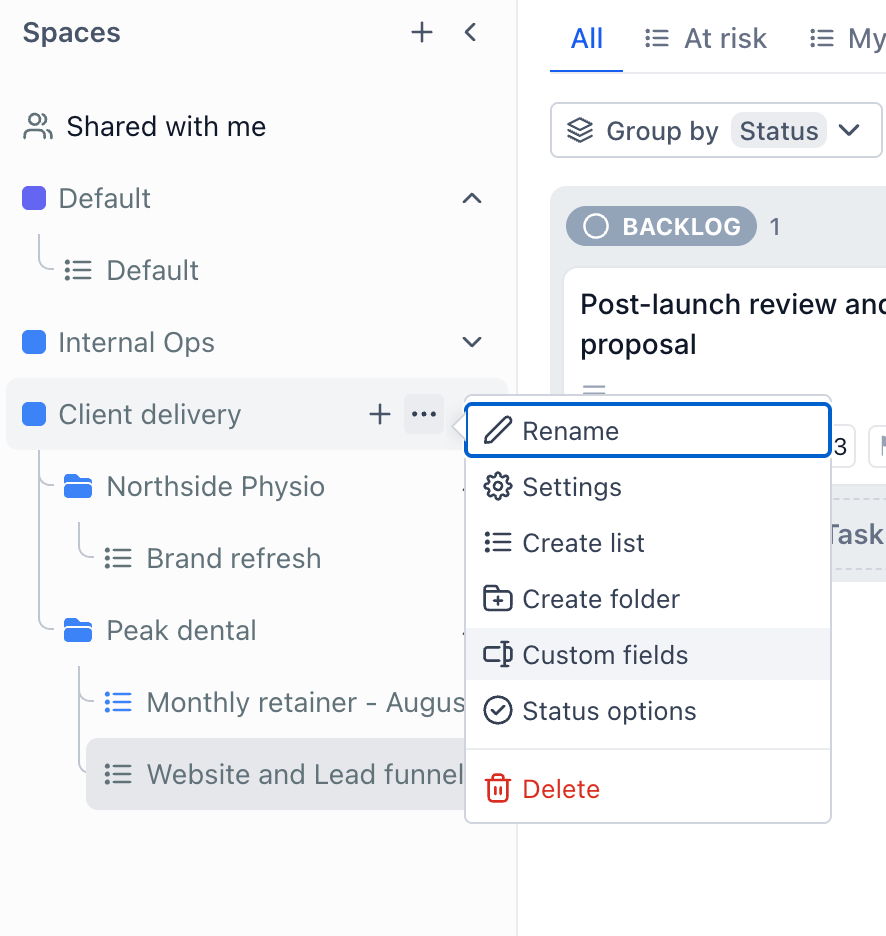
Task: Choose Rename from the context menu
Action: point(648,430)
